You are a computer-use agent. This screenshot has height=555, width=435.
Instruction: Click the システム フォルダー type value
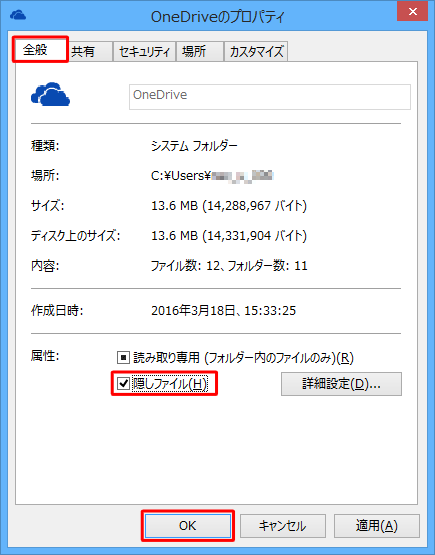(x=194, y=146)
